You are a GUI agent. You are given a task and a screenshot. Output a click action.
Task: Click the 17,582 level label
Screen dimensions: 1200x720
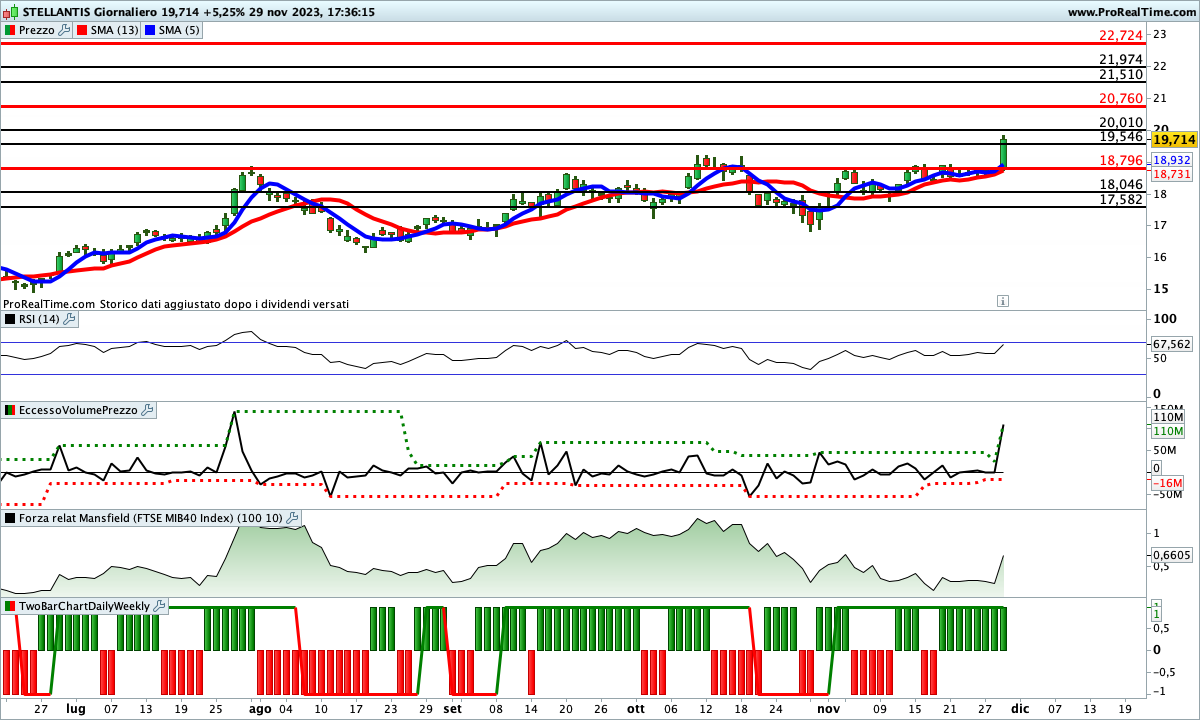pyautogui.click(x=1121, y=199)
